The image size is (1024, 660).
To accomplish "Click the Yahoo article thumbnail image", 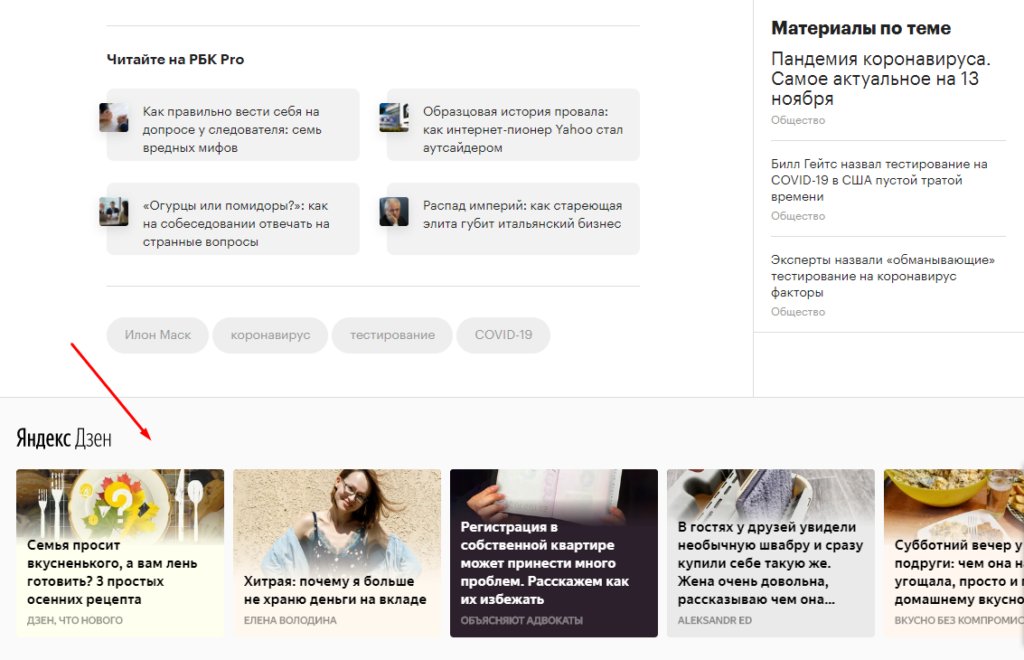I will tap(394, 118).
